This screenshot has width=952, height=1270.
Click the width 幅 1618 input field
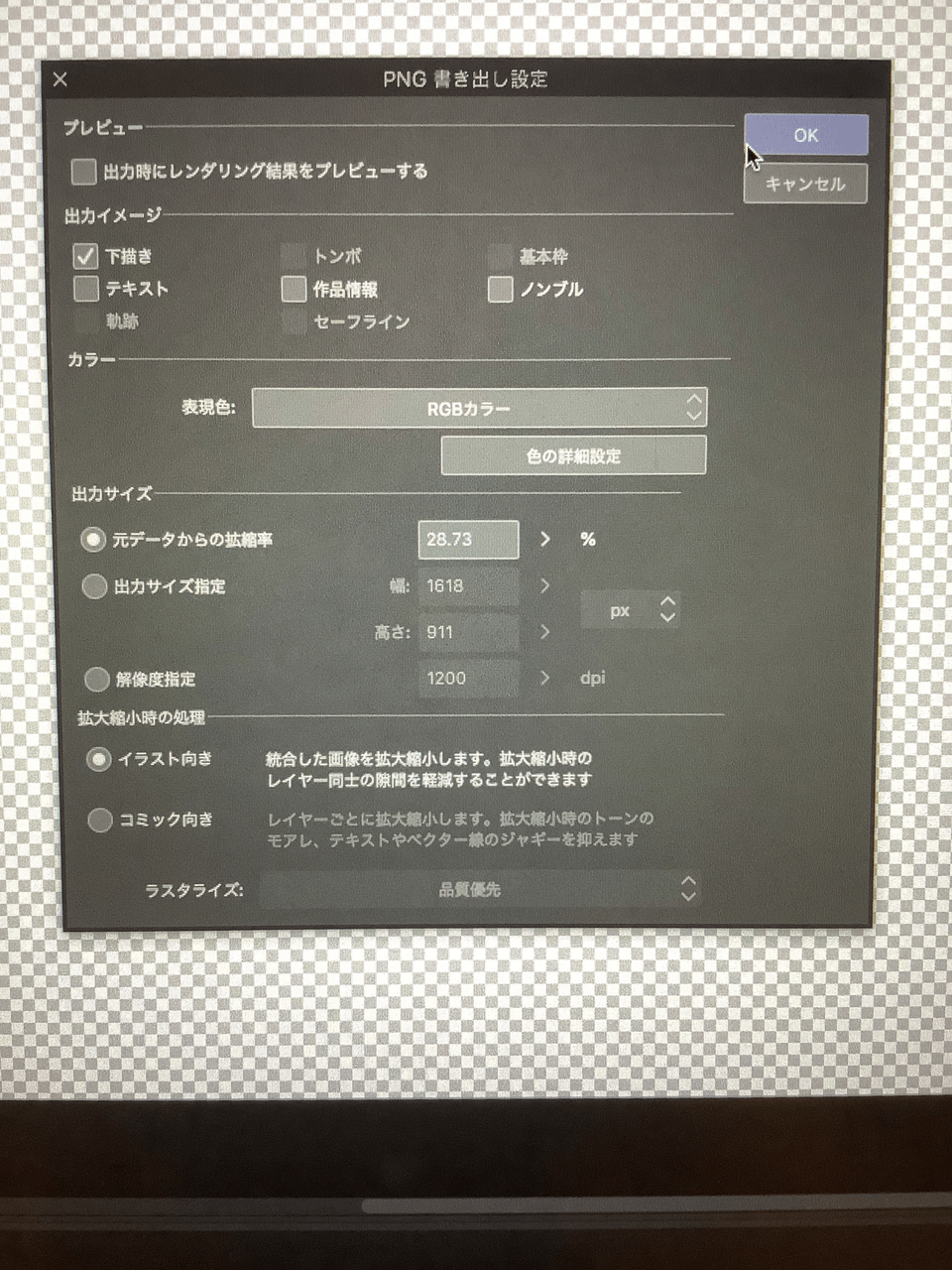pos(468,585)
